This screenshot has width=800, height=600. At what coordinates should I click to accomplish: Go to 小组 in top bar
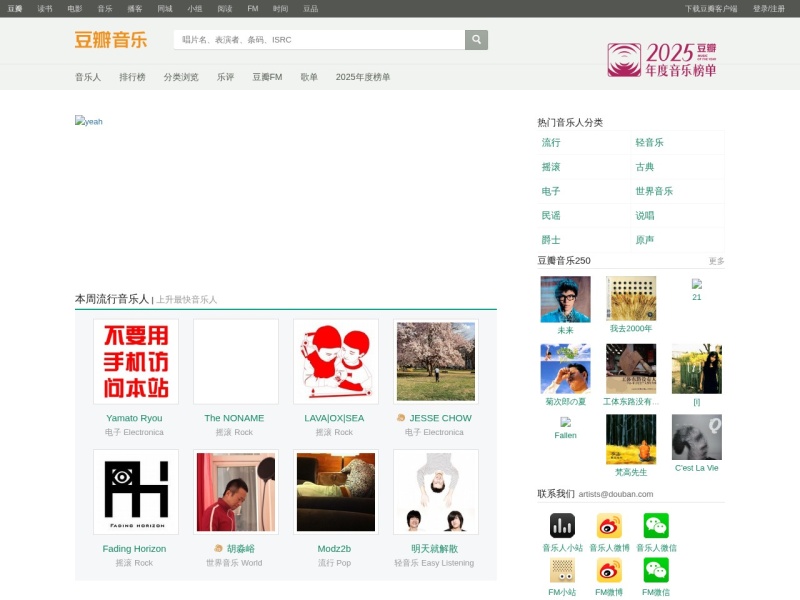(x=195, y=9)
